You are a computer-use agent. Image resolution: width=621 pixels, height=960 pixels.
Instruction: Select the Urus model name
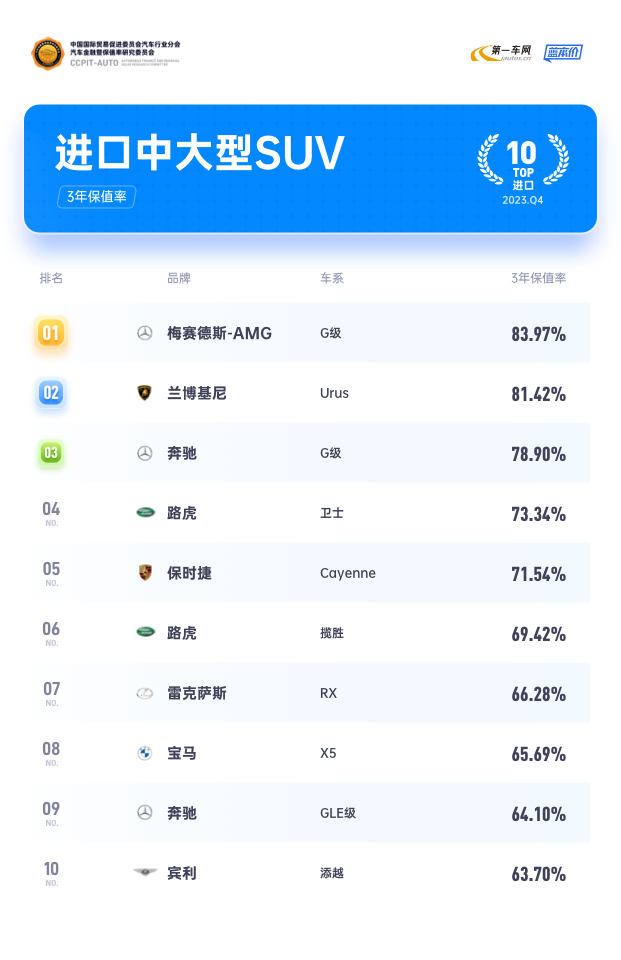(334, 393)
